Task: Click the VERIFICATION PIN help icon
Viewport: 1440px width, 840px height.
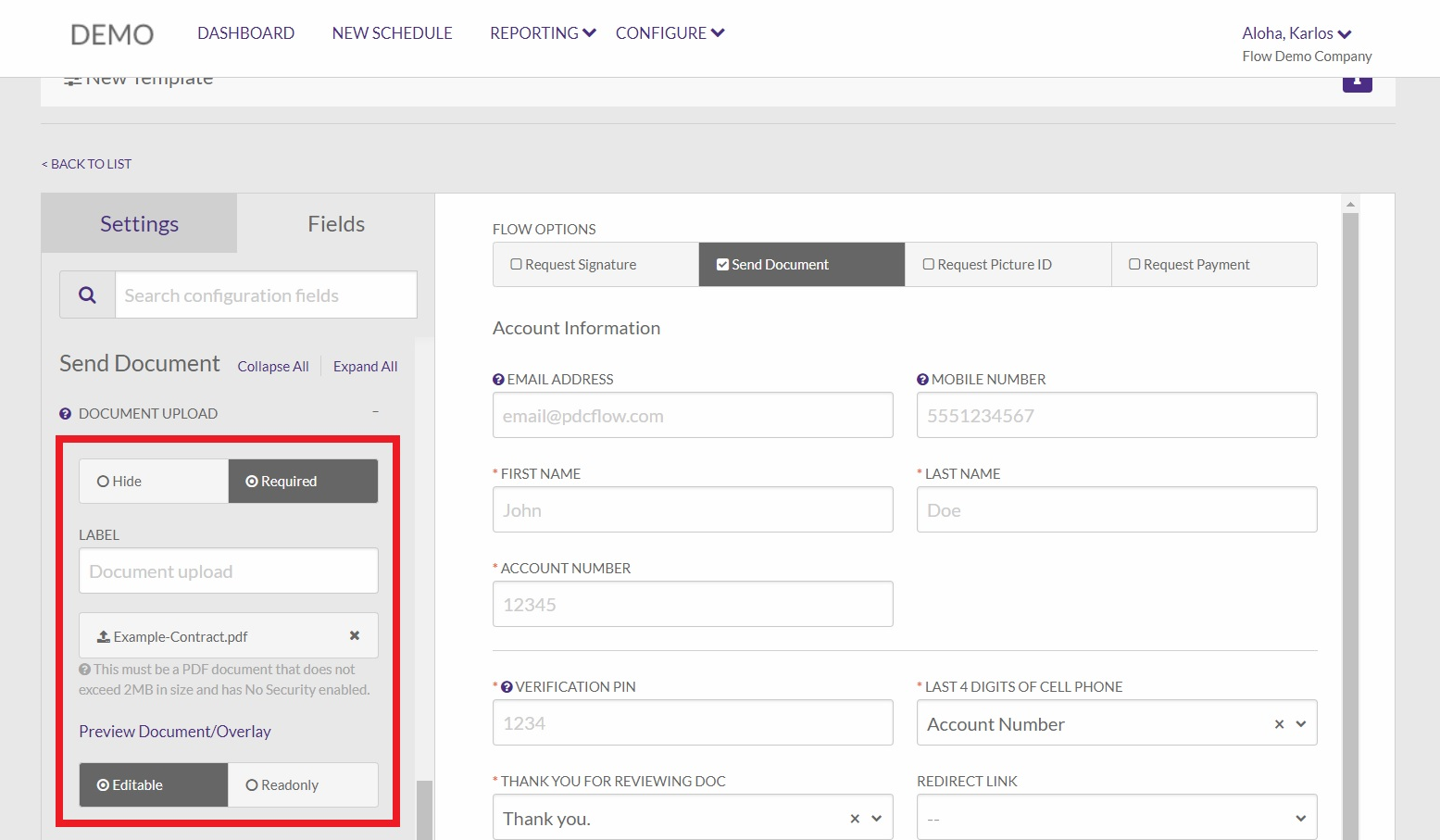Action: coord(507,687)
